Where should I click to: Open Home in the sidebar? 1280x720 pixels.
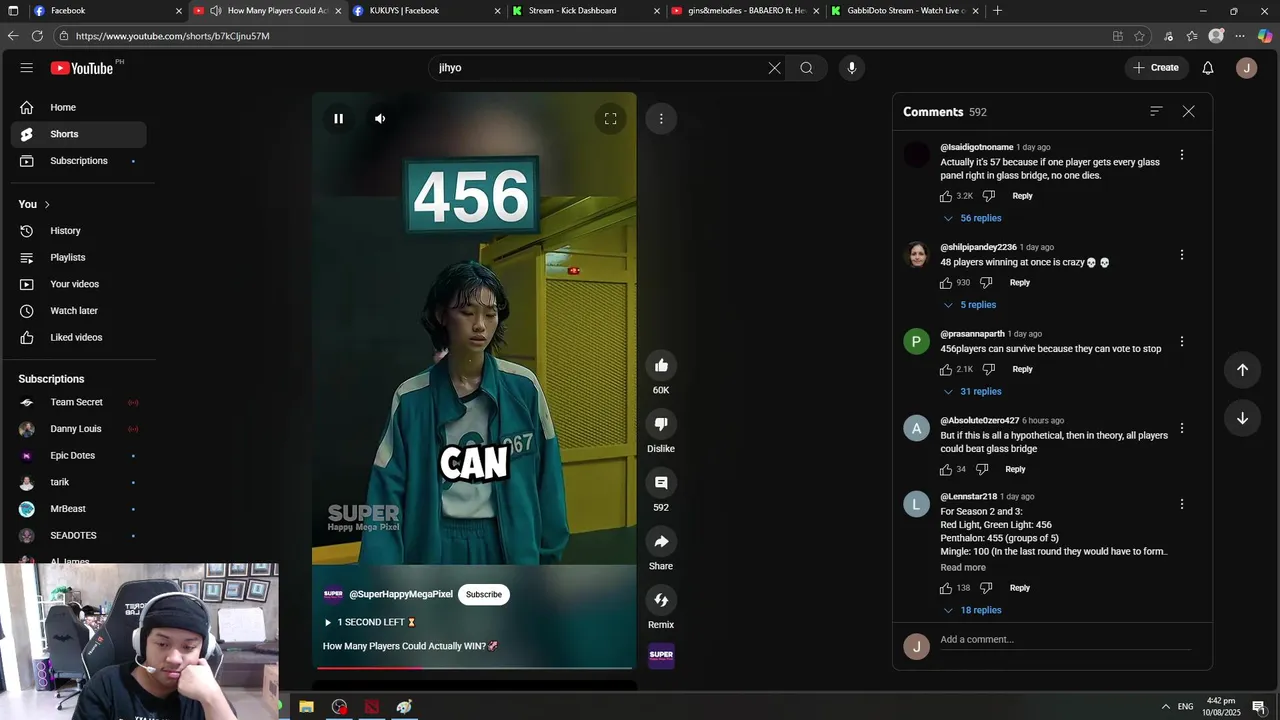coord(78,107)
